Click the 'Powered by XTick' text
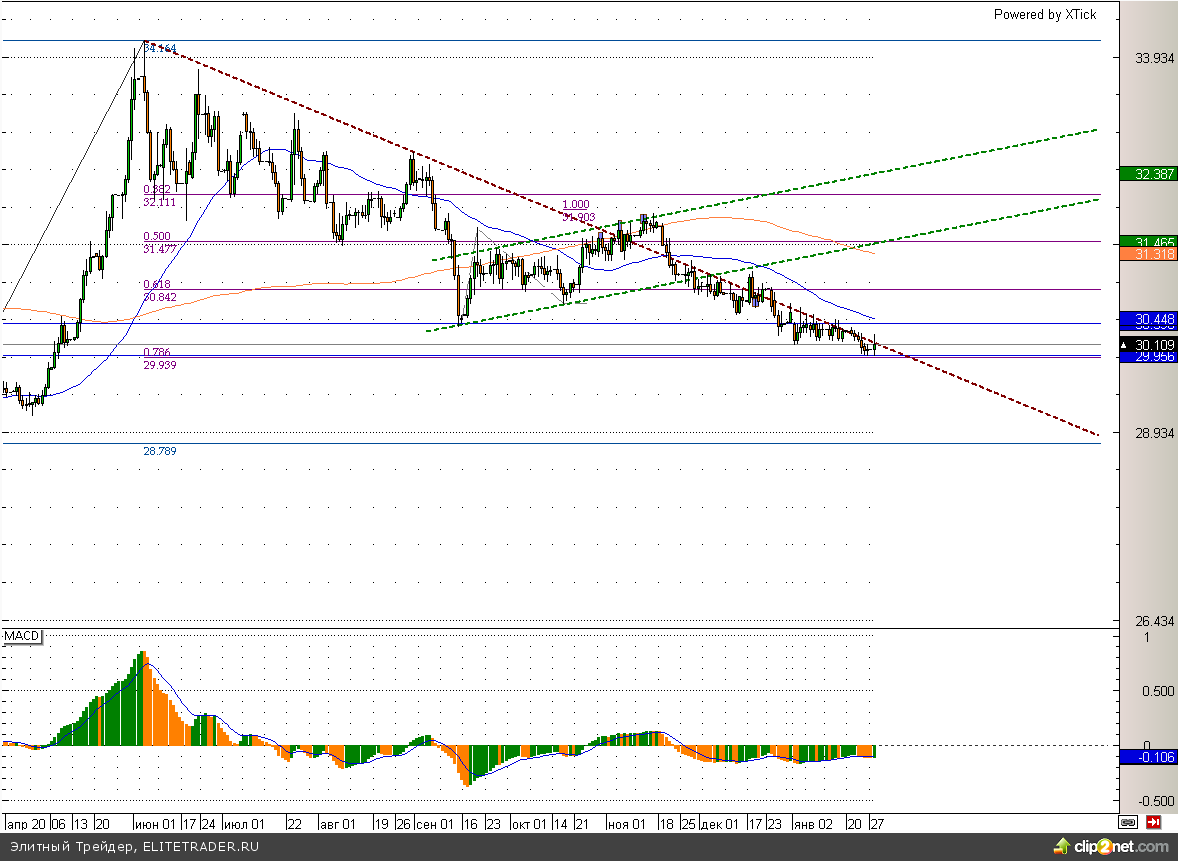 (1044, 14)
